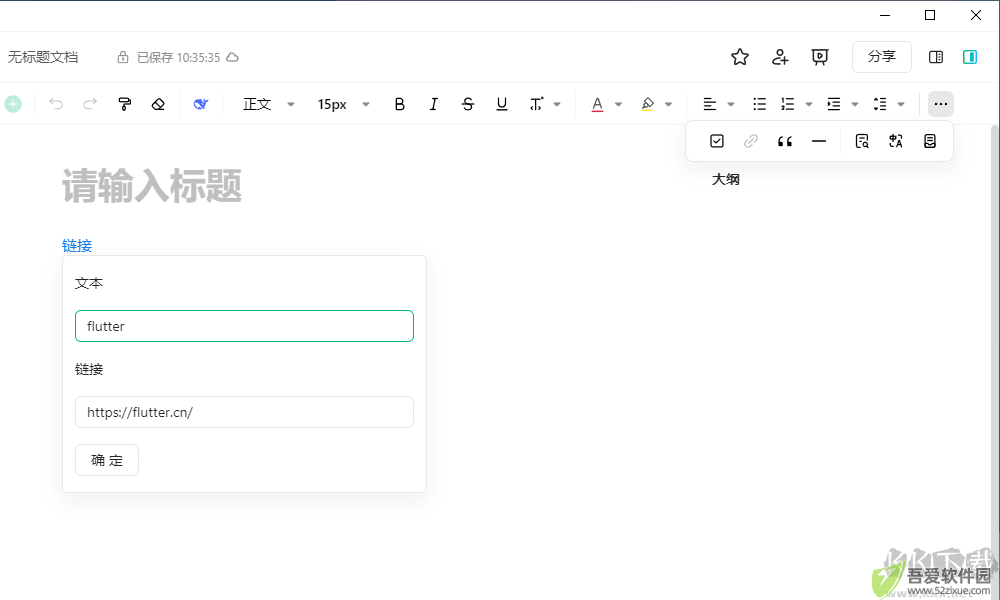Set text alignment to left
The height and width of the screenshot is (600, 1000).
710,104
